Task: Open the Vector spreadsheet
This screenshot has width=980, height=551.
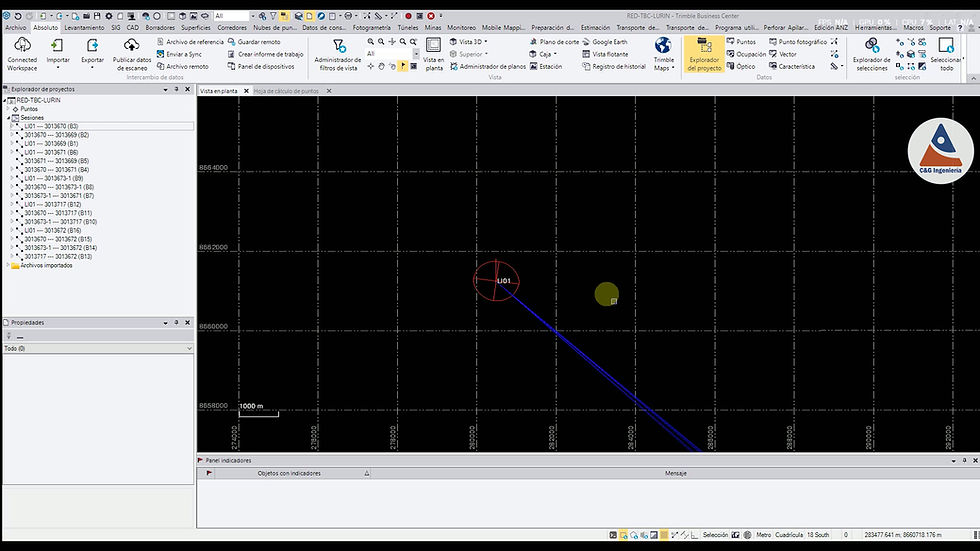Action: point(782,54)
